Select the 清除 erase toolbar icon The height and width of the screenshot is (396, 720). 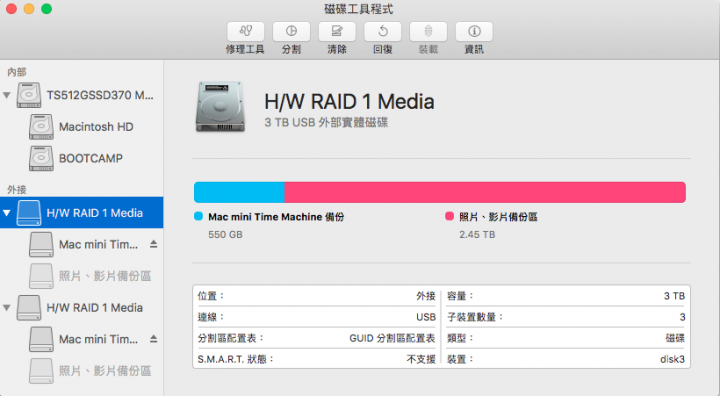click(337, 31)
